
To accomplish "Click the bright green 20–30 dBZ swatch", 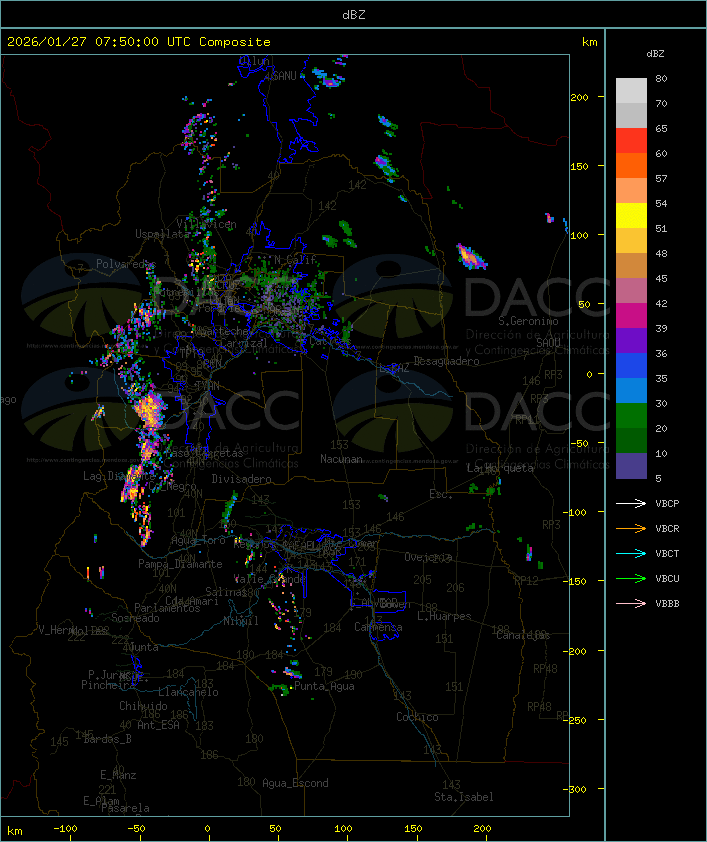I will click(x=631, y=416).
